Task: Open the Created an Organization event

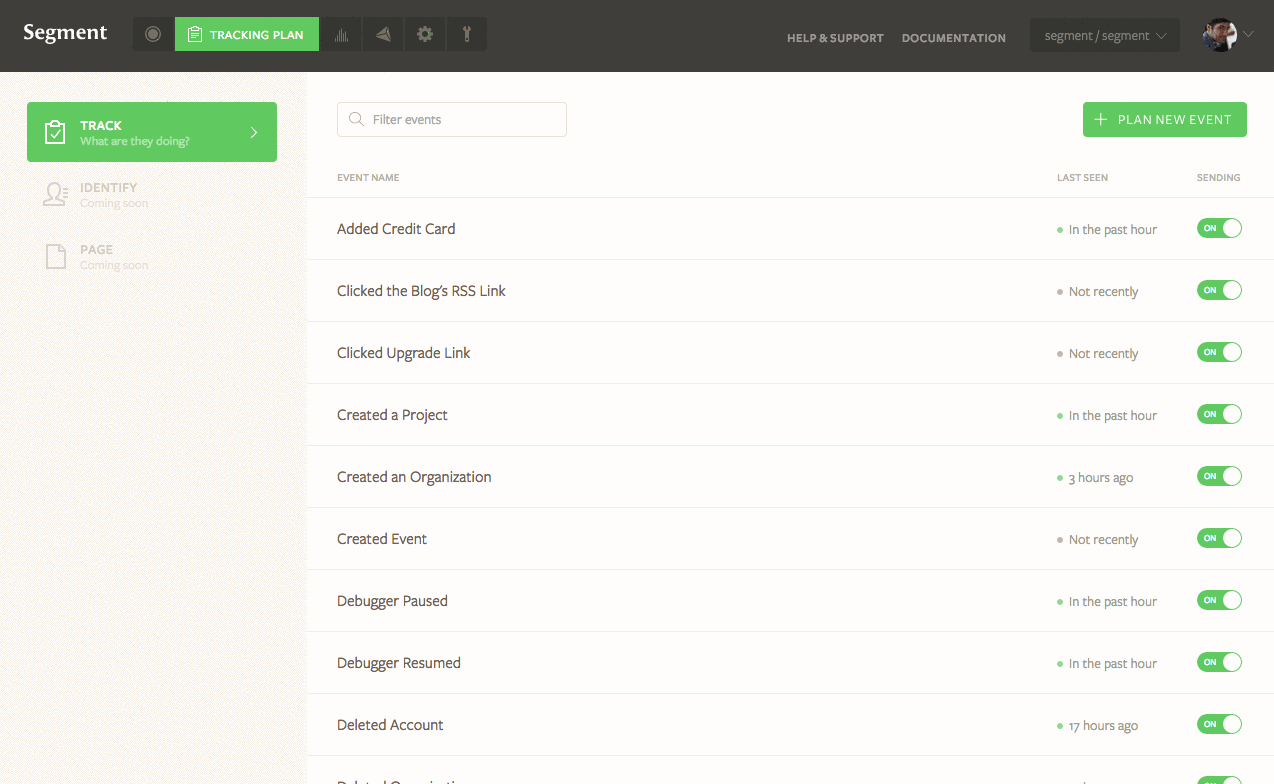Action: pos(414,477)
